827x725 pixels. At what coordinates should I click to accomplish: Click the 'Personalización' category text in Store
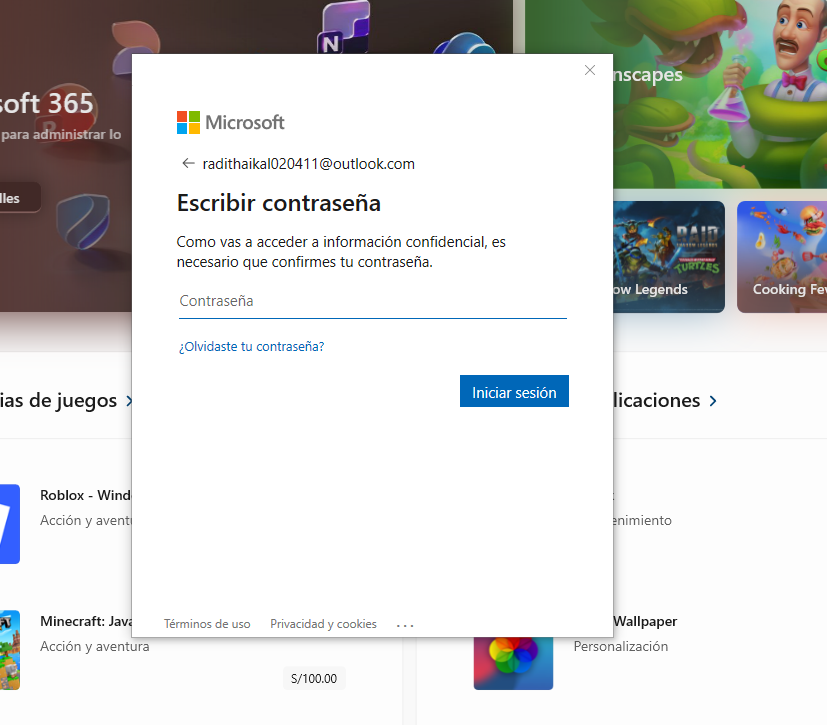pyautogui.click(x=621, y=646)
